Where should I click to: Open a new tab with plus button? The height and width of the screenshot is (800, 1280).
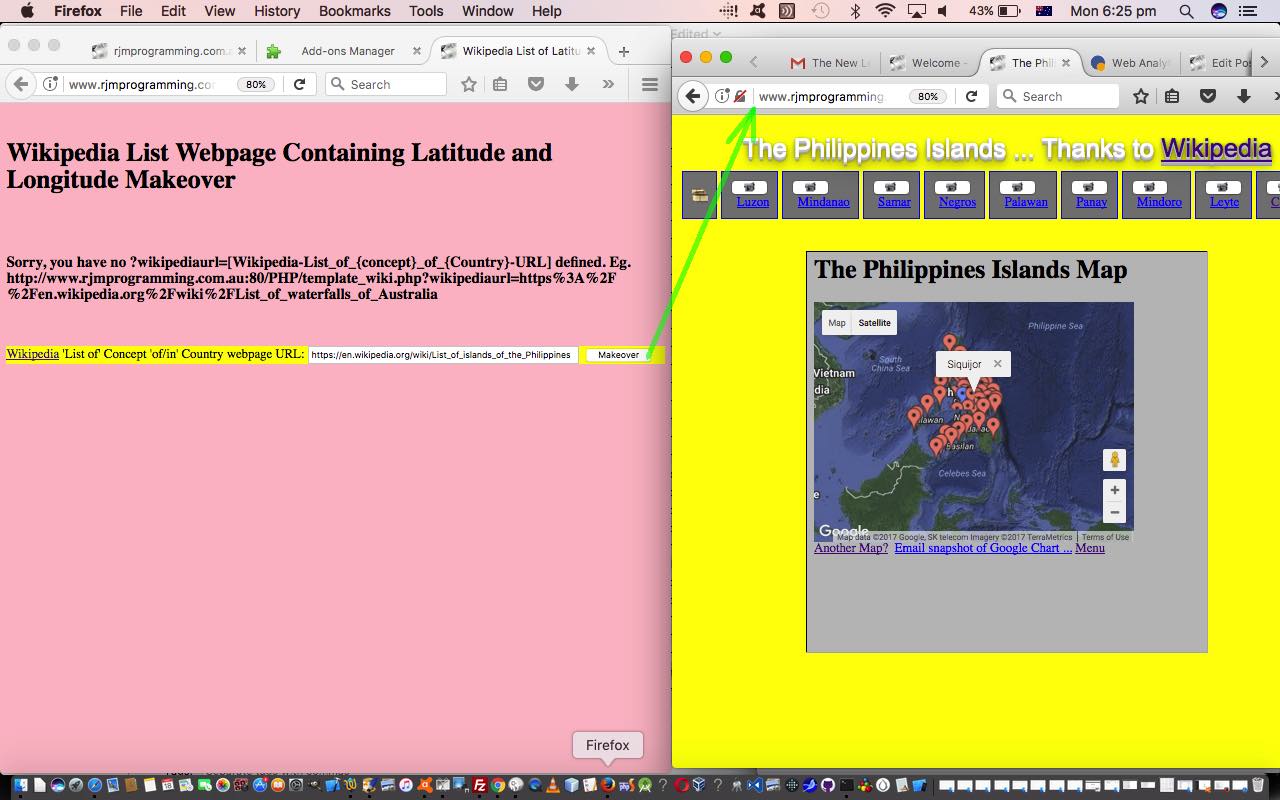click(624, 51)
